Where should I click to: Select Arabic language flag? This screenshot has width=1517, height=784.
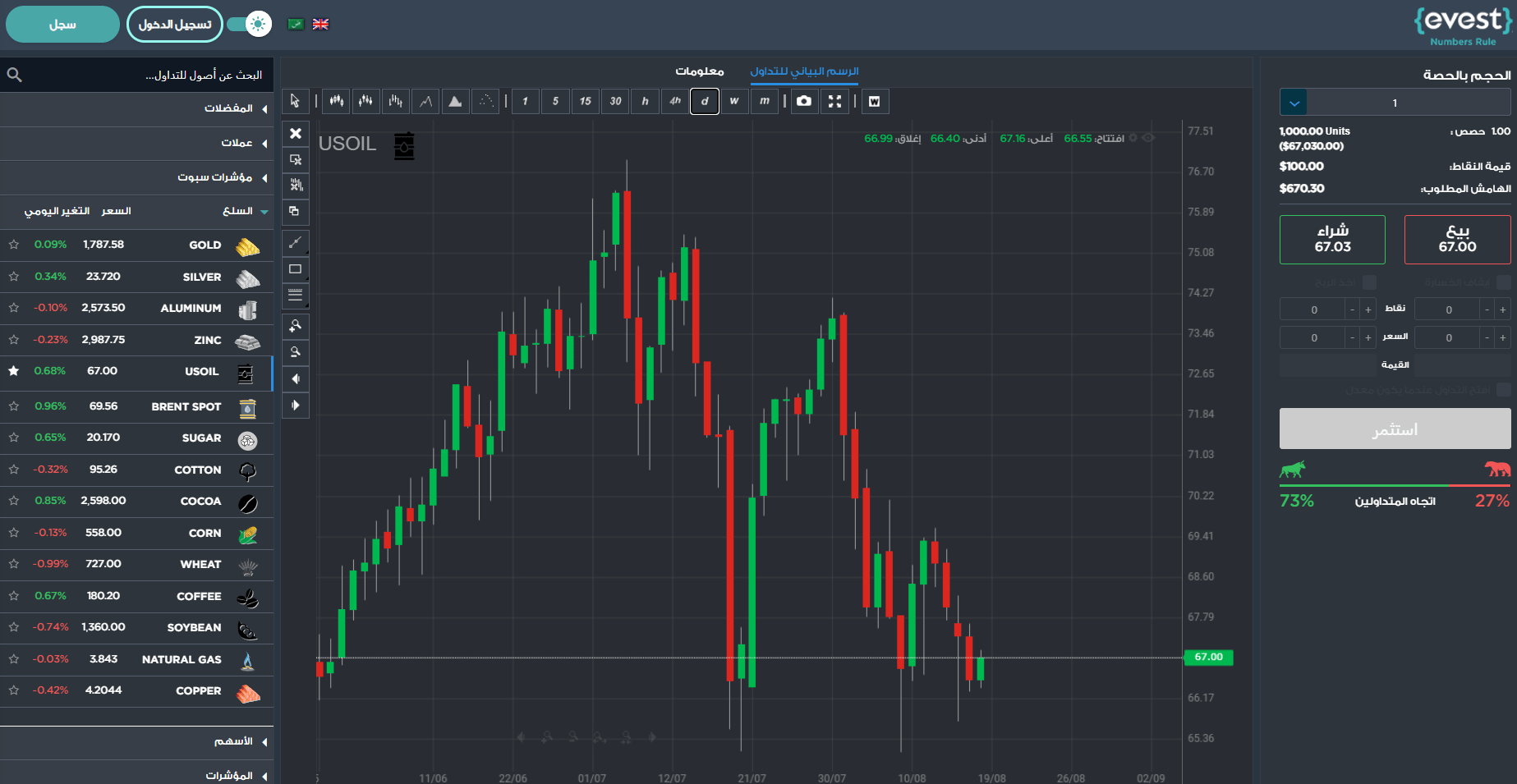pos(297,24)
